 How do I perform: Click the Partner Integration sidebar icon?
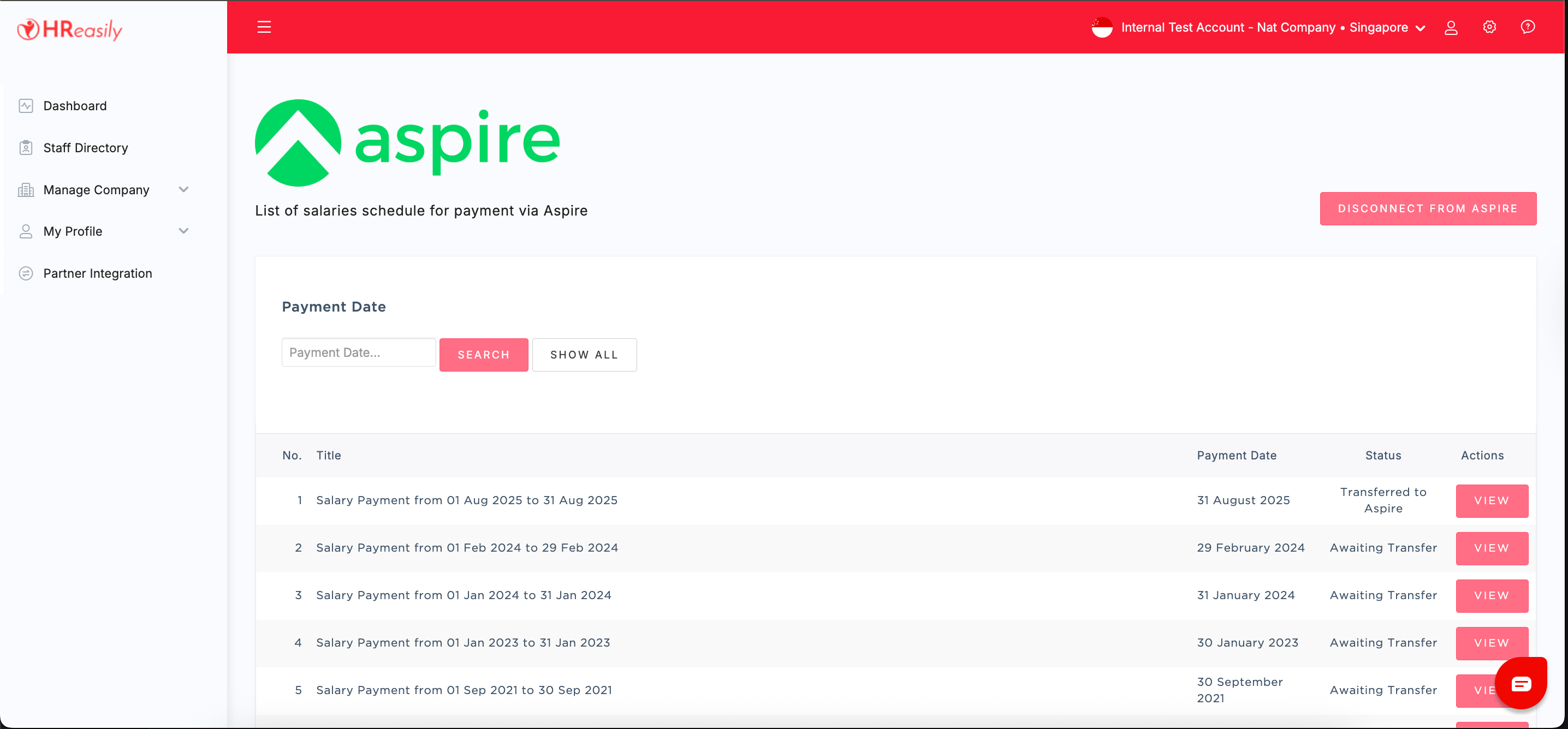(x=26, y=273)
